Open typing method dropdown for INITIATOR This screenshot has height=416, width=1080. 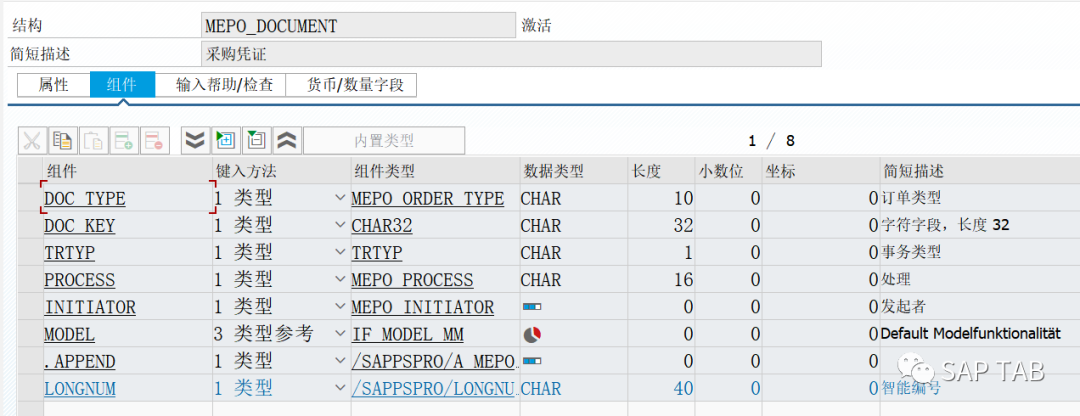[x=340, y=306]
